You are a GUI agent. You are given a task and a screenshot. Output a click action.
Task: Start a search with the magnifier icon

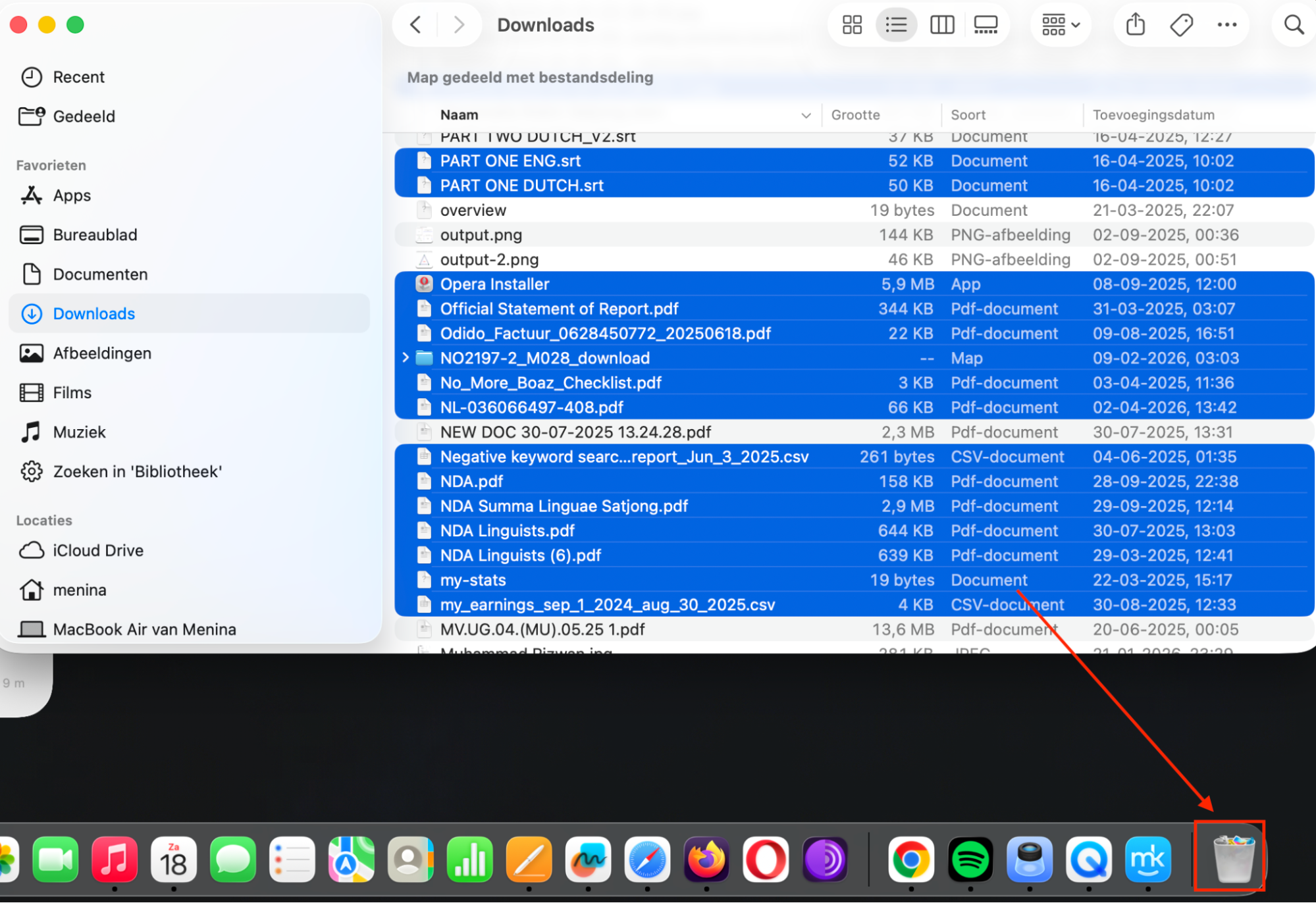click(x=1292, y=24)
